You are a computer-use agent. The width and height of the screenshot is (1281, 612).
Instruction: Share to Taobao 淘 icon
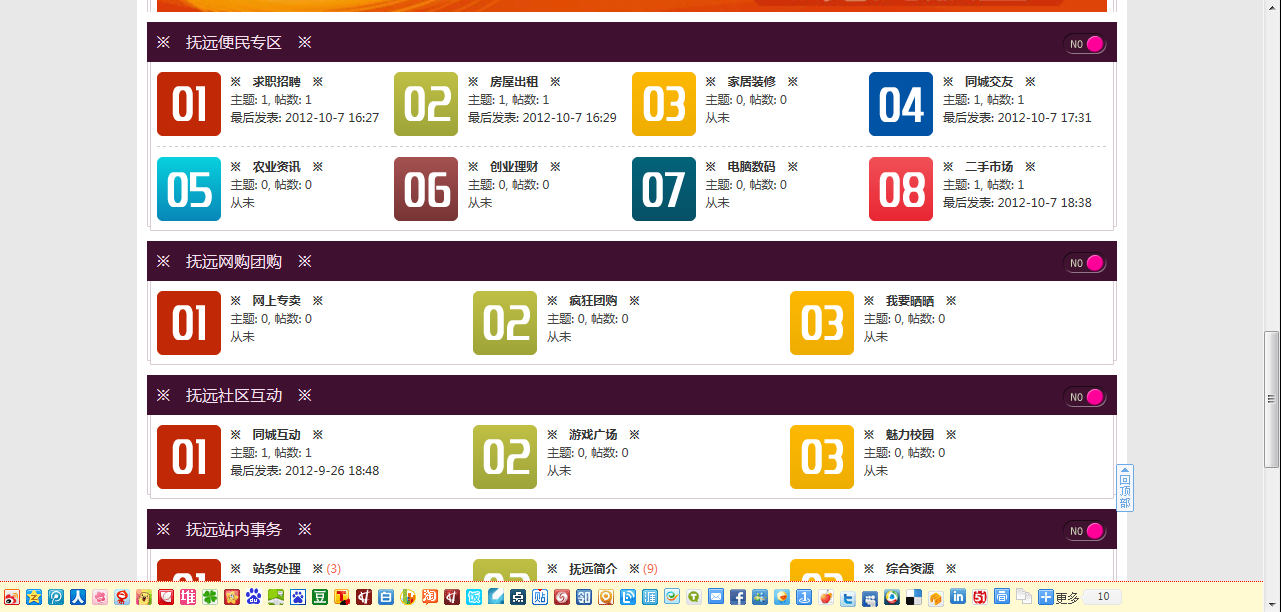[430, 597]
